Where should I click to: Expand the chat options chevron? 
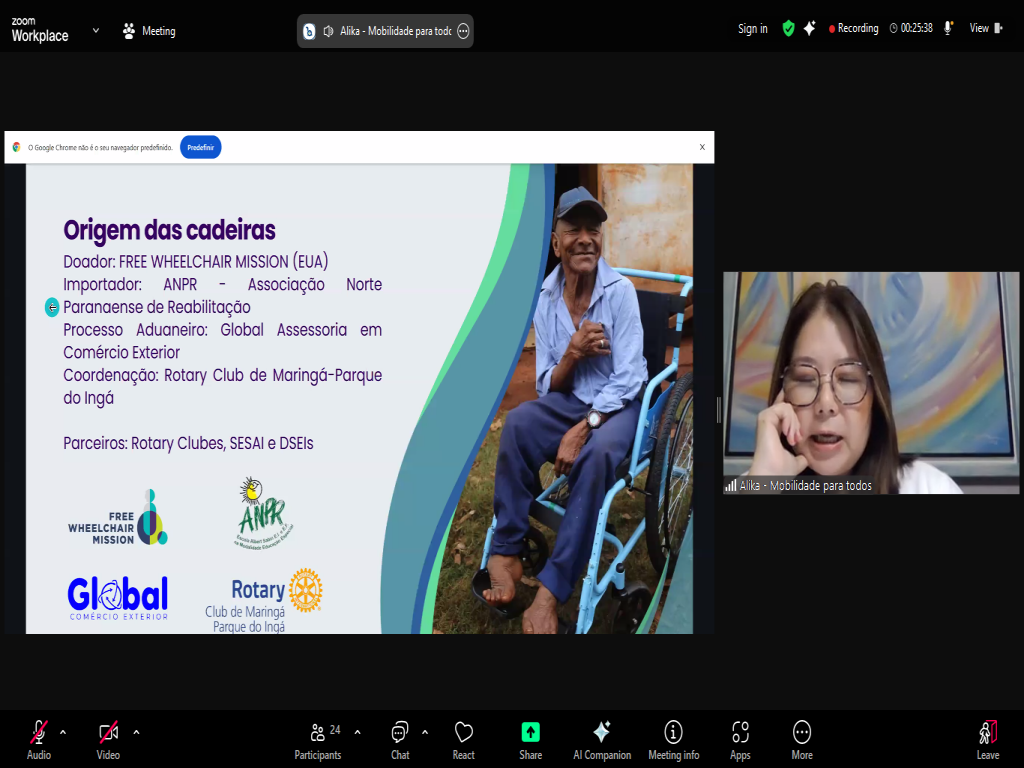coord(425,732)
